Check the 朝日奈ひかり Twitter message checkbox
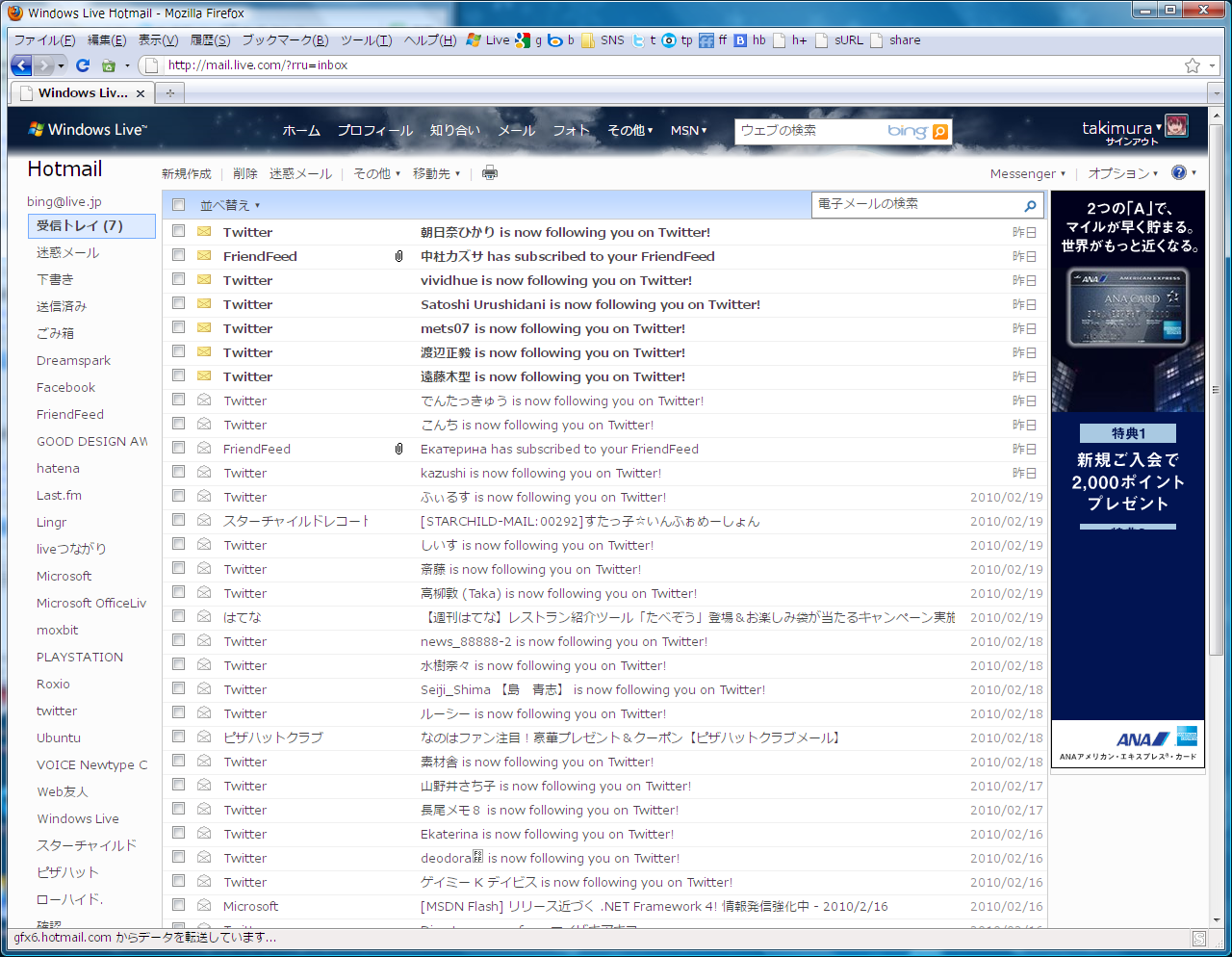Image resolution: width=1232 pixels, height=957 pixels. coord(178,231)
